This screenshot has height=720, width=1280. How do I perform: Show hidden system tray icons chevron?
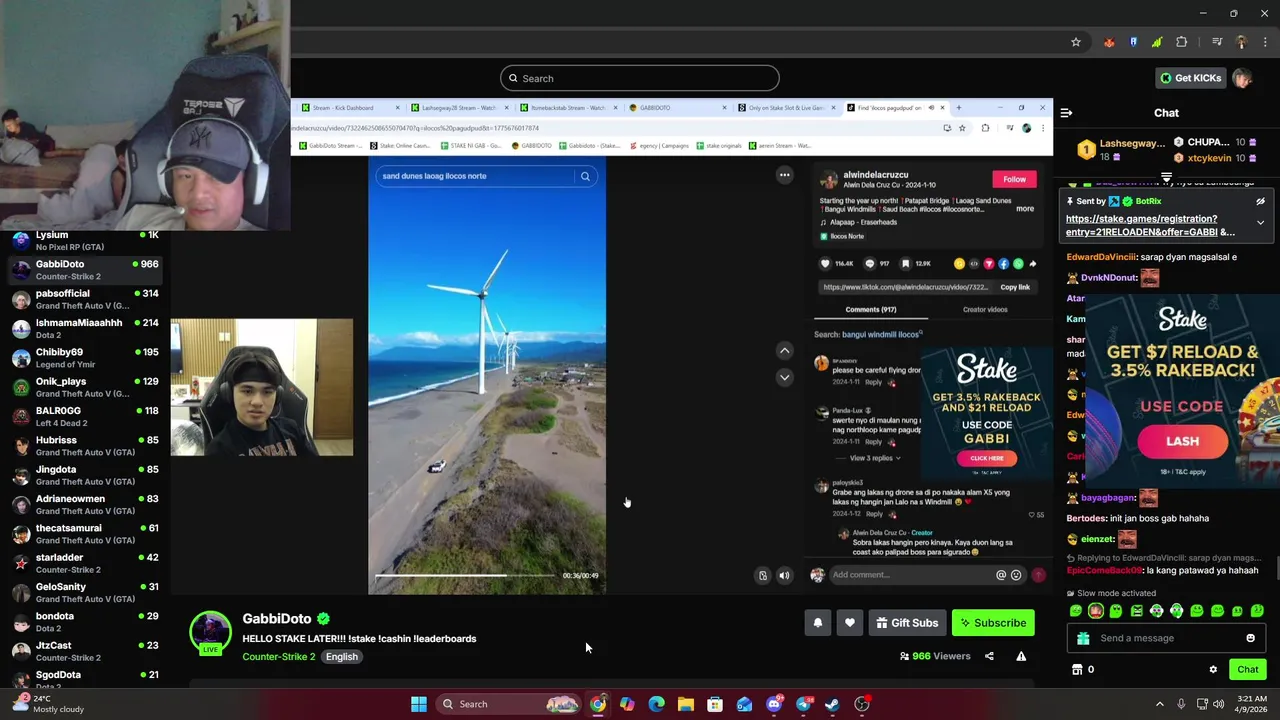(1160, 704)
